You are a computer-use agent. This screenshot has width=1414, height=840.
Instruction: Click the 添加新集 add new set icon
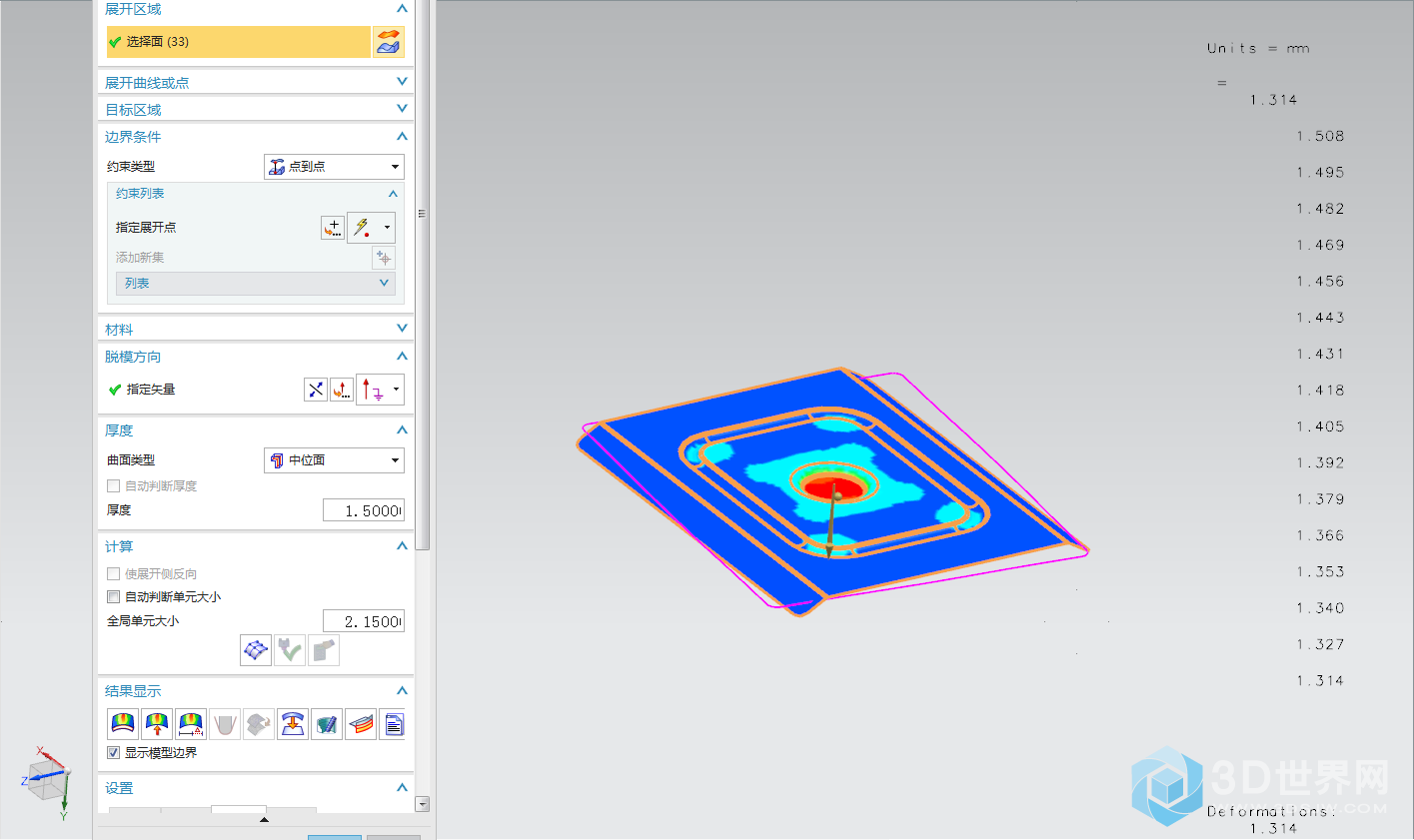[383, 258]
